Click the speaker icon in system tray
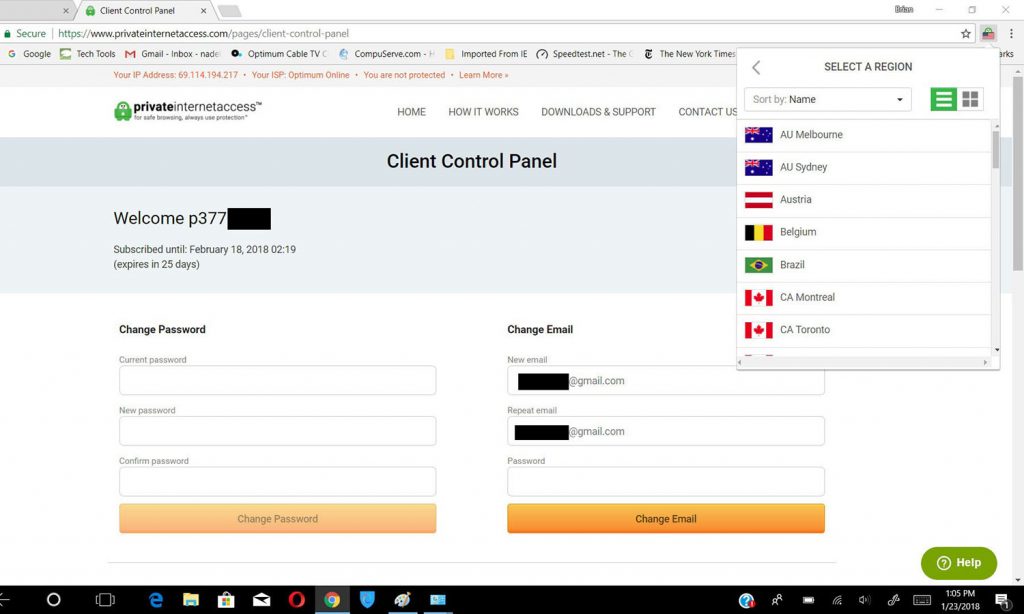Screen dimensions: 1024x614 [865, 600]
